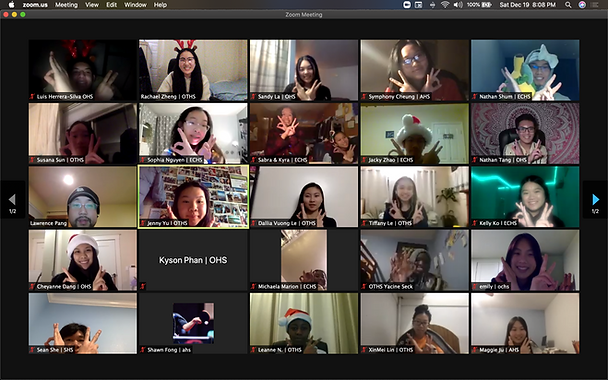Viewport: 608px width, 380px height.
Task: Select Kelly Ko's video tile
Action: coord(525,197)
